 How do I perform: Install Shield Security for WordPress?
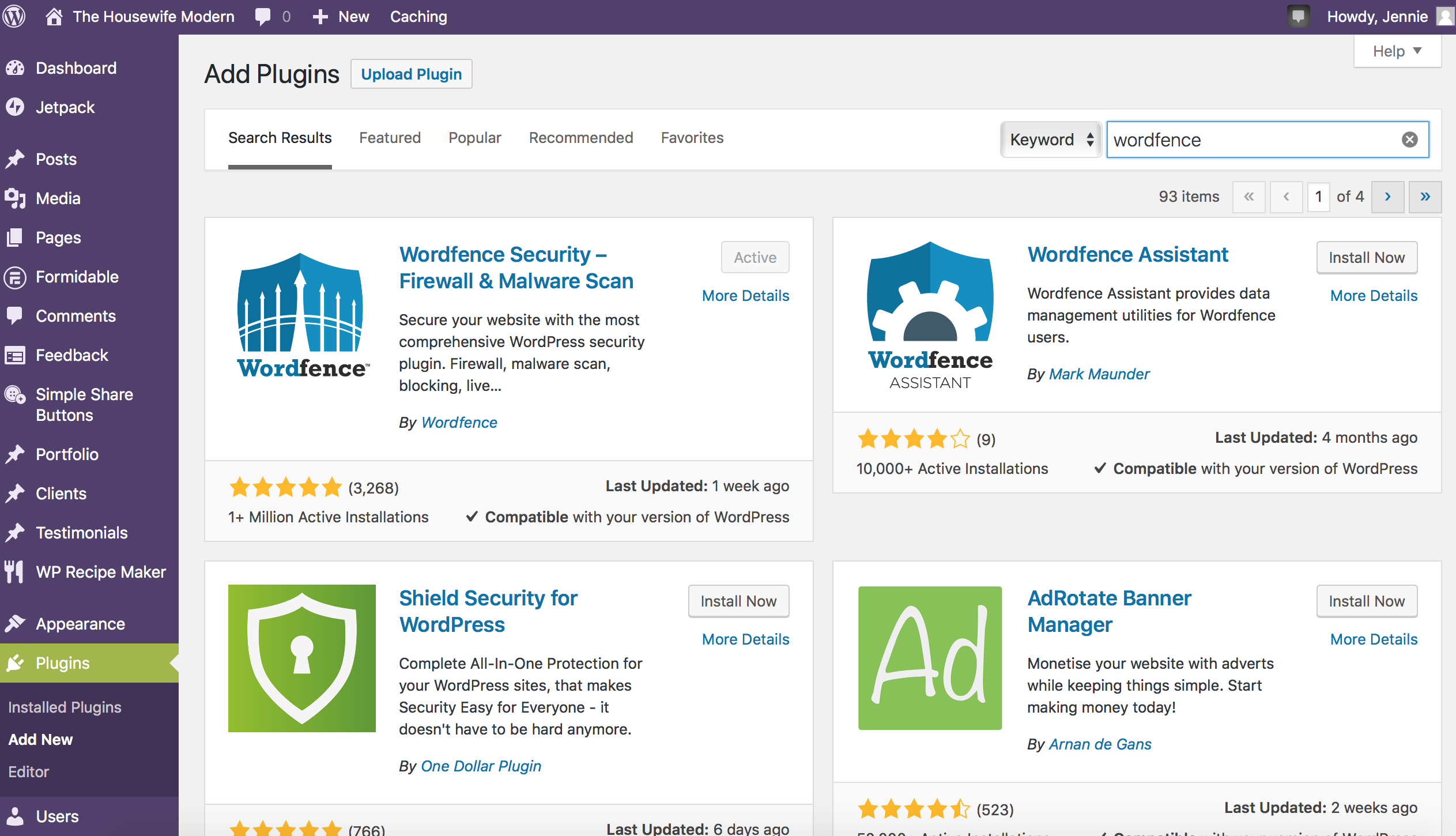coord(738,601)
